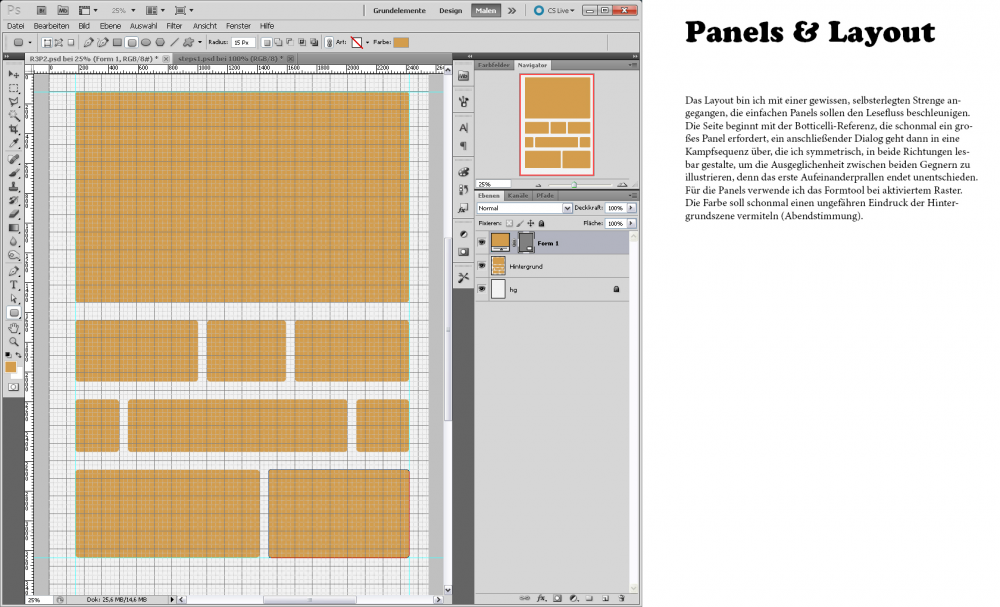
Task: Select the Move tool
Action: coord(13,74)
